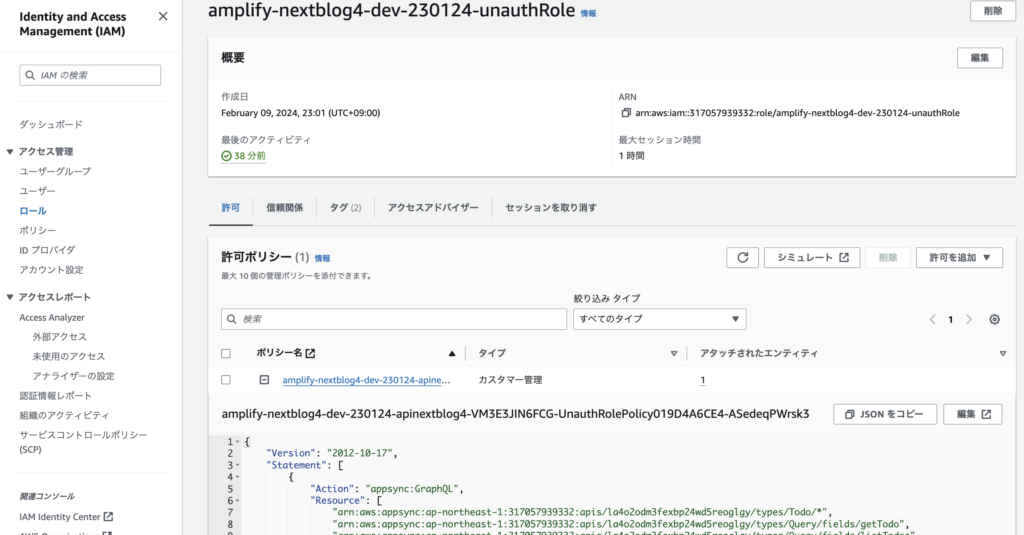1024x535 pixels.
Task: Open the 絞り込みタイプ dropdown
Action: (x=660, y=319)
